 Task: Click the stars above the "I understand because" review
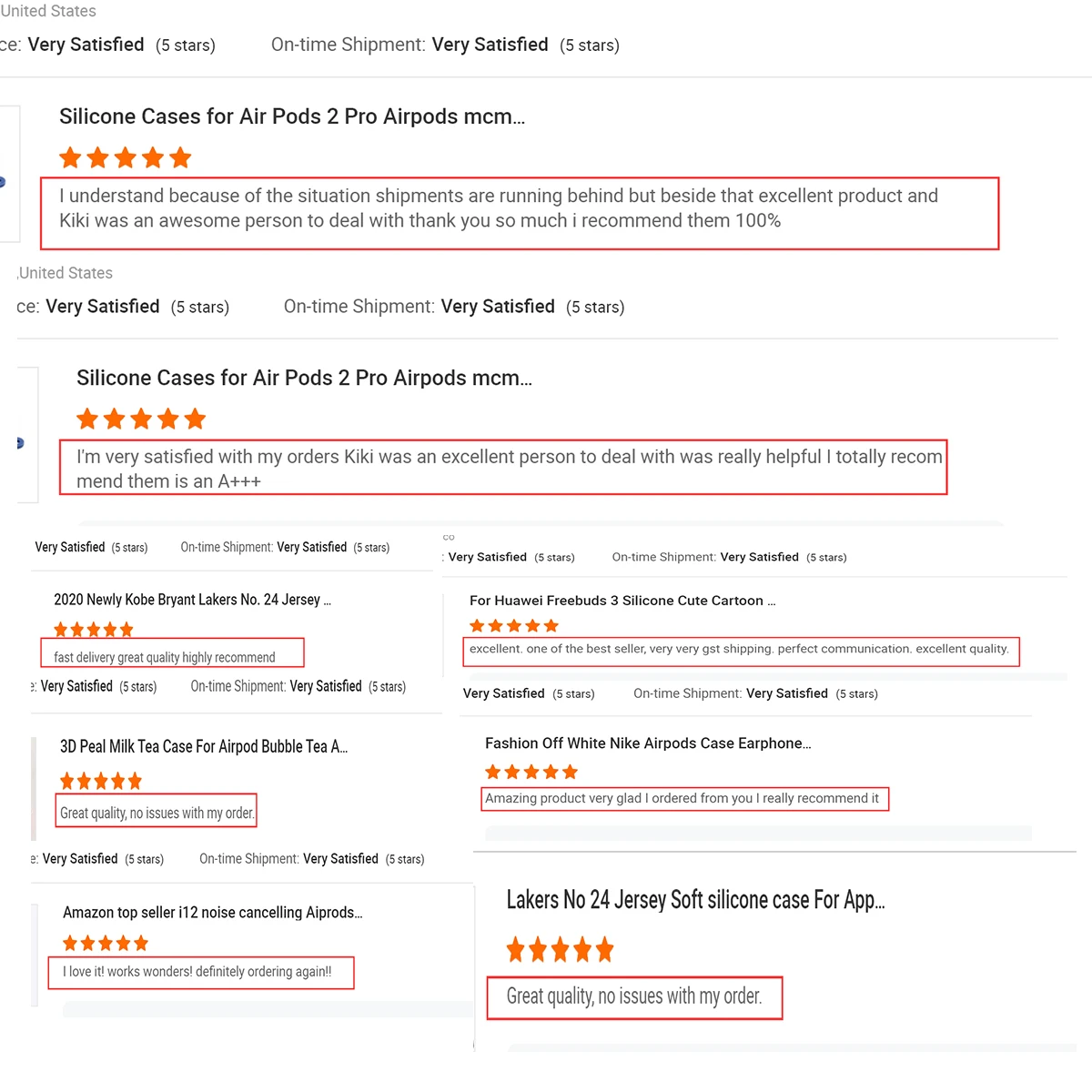pyautogui.click(x=126, y=158)
